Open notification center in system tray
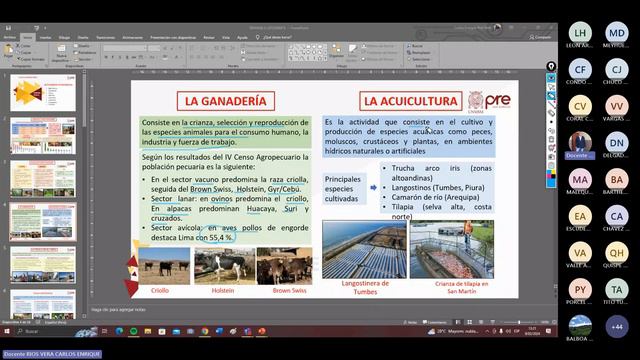 tap(549, 331)
